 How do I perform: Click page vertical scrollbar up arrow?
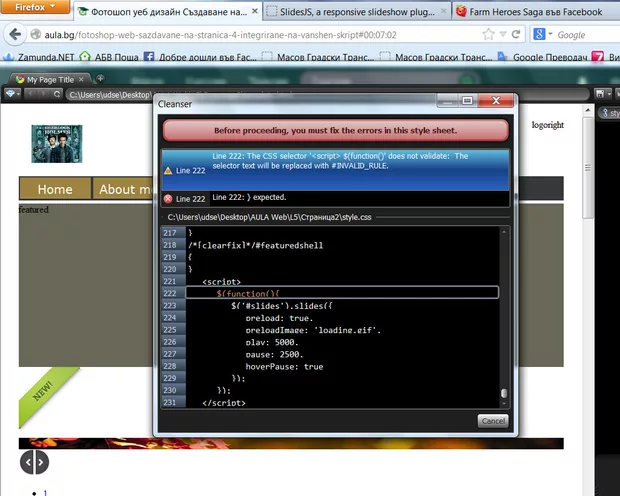[588, 110]
